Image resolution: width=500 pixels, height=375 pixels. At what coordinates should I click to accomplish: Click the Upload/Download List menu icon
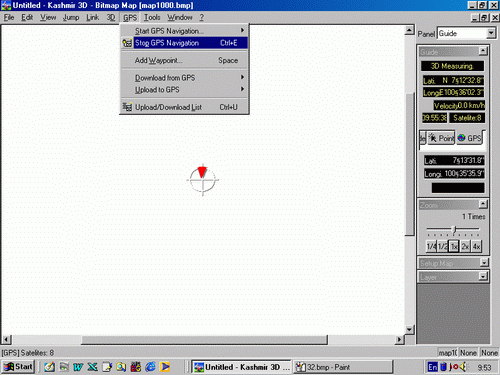[127, 107]
